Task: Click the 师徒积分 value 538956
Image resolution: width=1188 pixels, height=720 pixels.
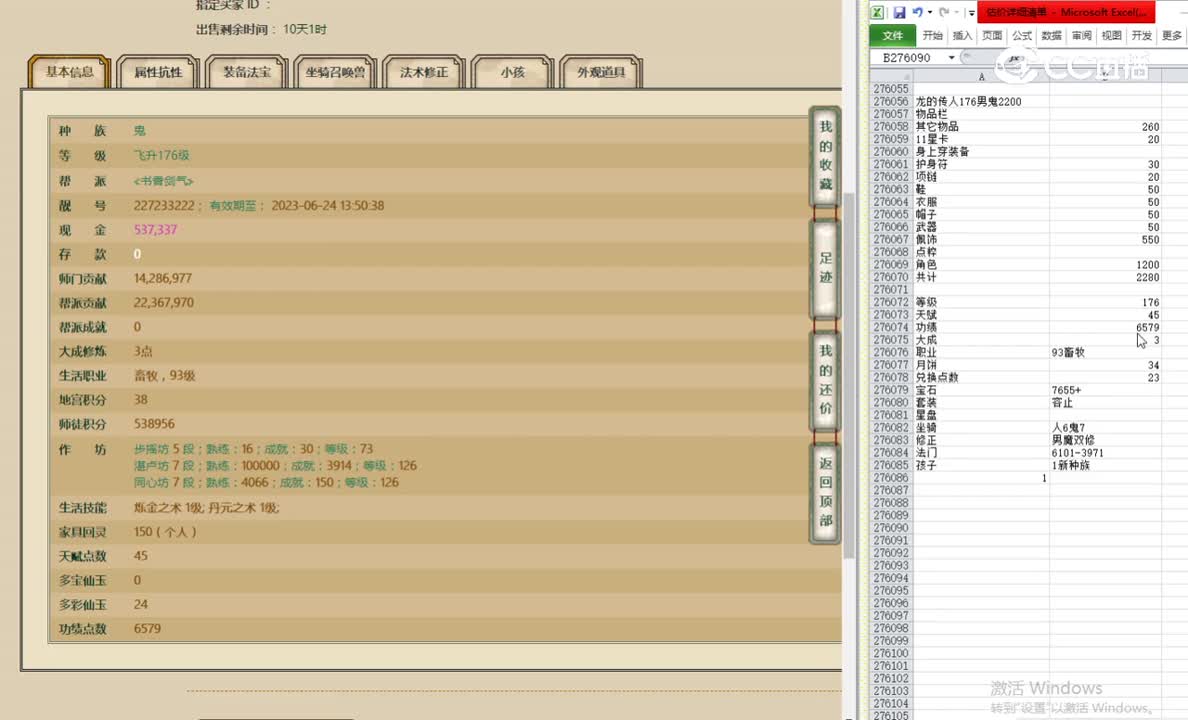Action: [155, 424]
